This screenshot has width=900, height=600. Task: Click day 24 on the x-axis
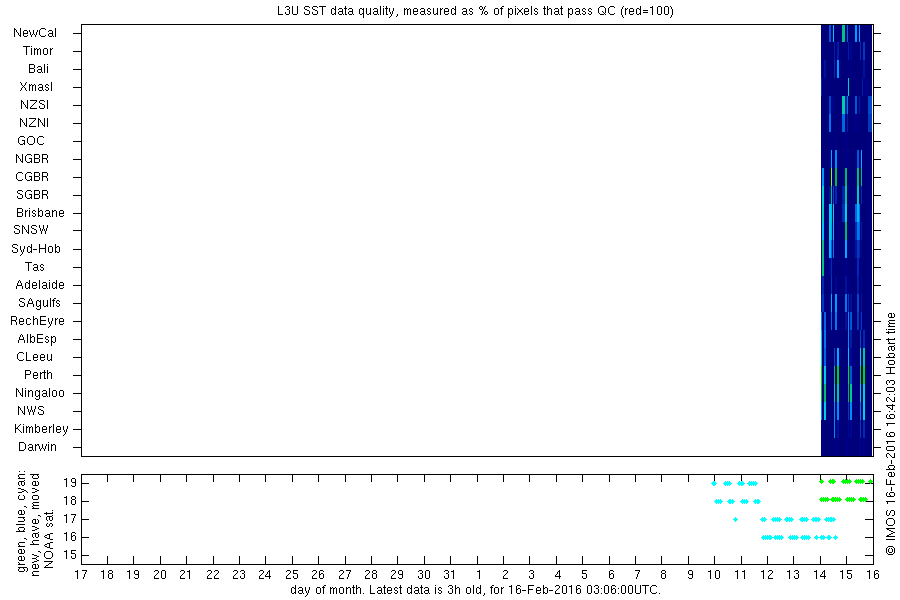pos(265,575)
